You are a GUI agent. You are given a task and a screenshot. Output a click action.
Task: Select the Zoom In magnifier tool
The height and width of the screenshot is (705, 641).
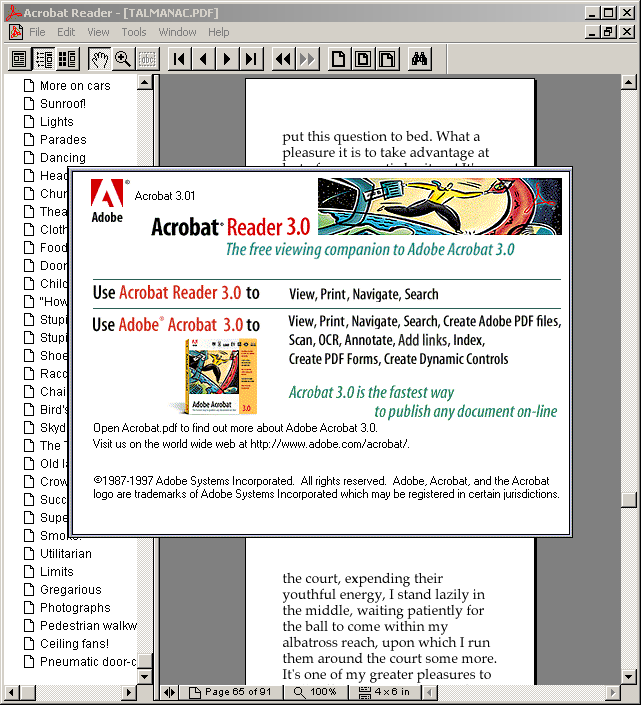123,59
